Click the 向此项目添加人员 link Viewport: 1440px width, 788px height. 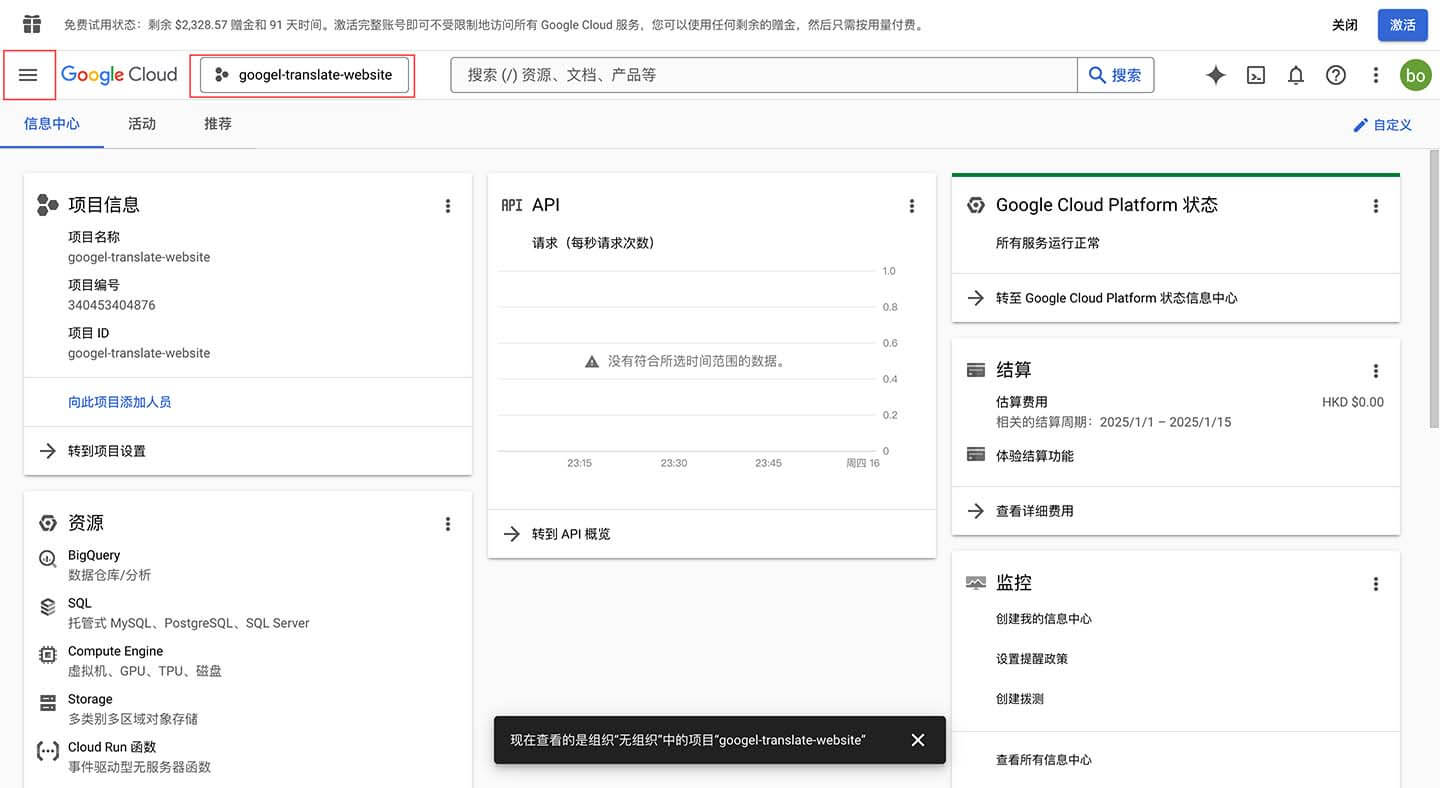[x=119, y=402]
